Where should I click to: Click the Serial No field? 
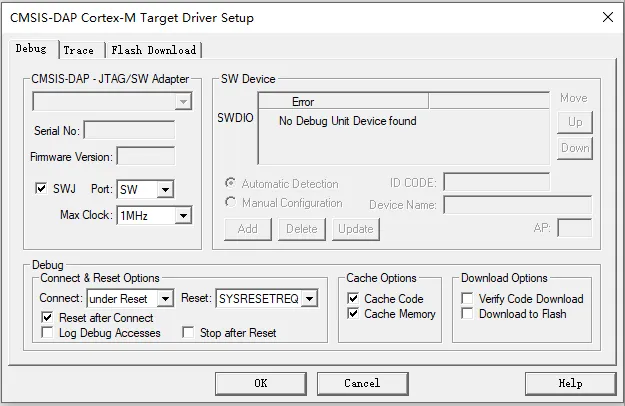click(x=129, y=131)
